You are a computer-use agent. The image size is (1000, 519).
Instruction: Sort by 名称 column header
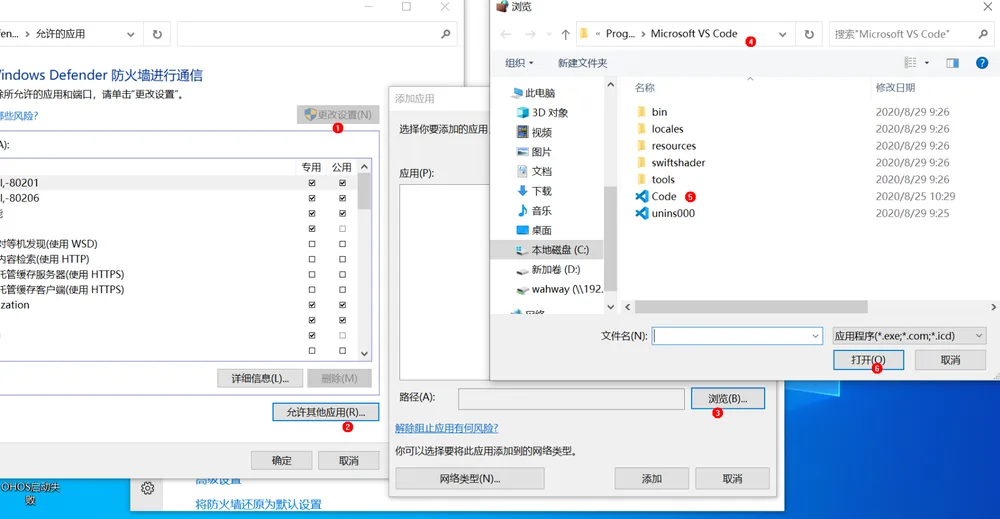tap(645, 88)
